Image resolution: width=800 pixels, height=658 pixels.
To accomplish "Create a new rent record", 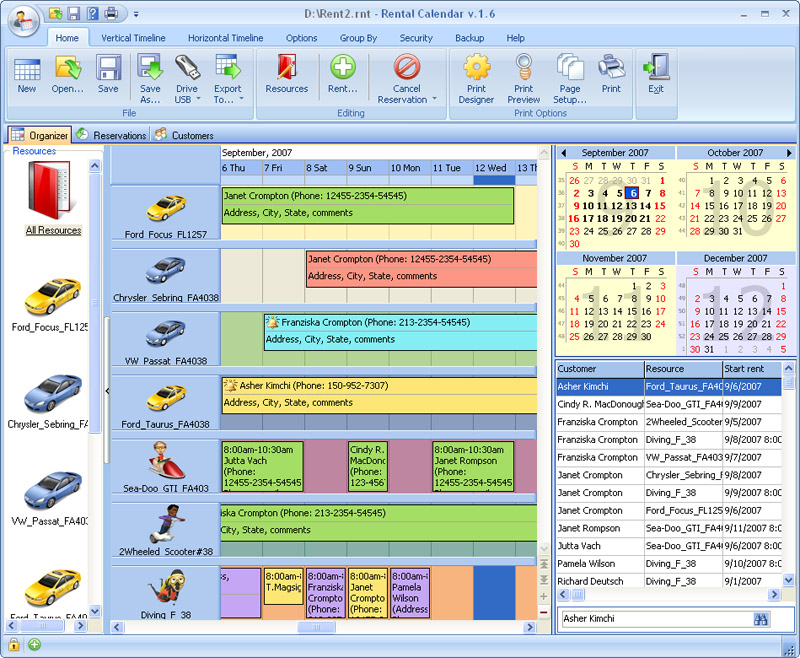I will point(343,80).
